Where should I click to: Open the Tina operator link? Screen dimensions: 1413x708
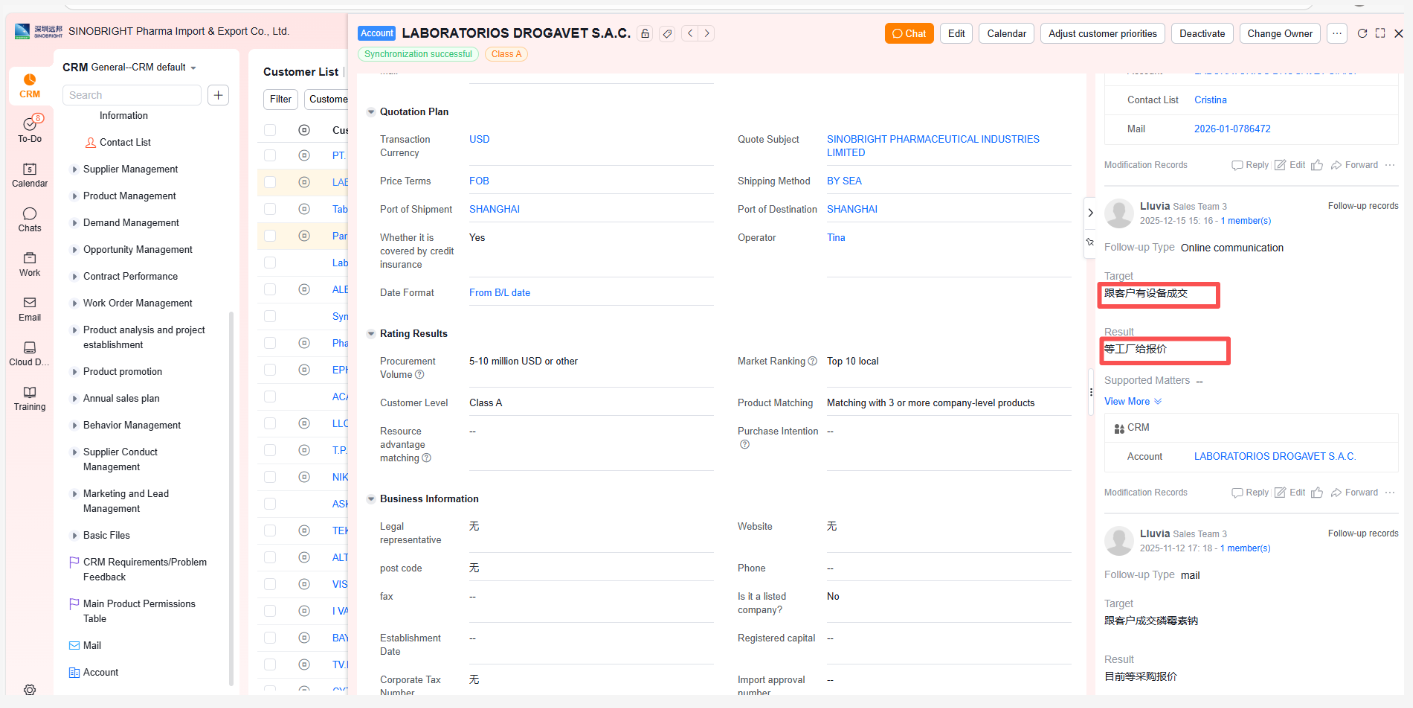tap(836, 238)
